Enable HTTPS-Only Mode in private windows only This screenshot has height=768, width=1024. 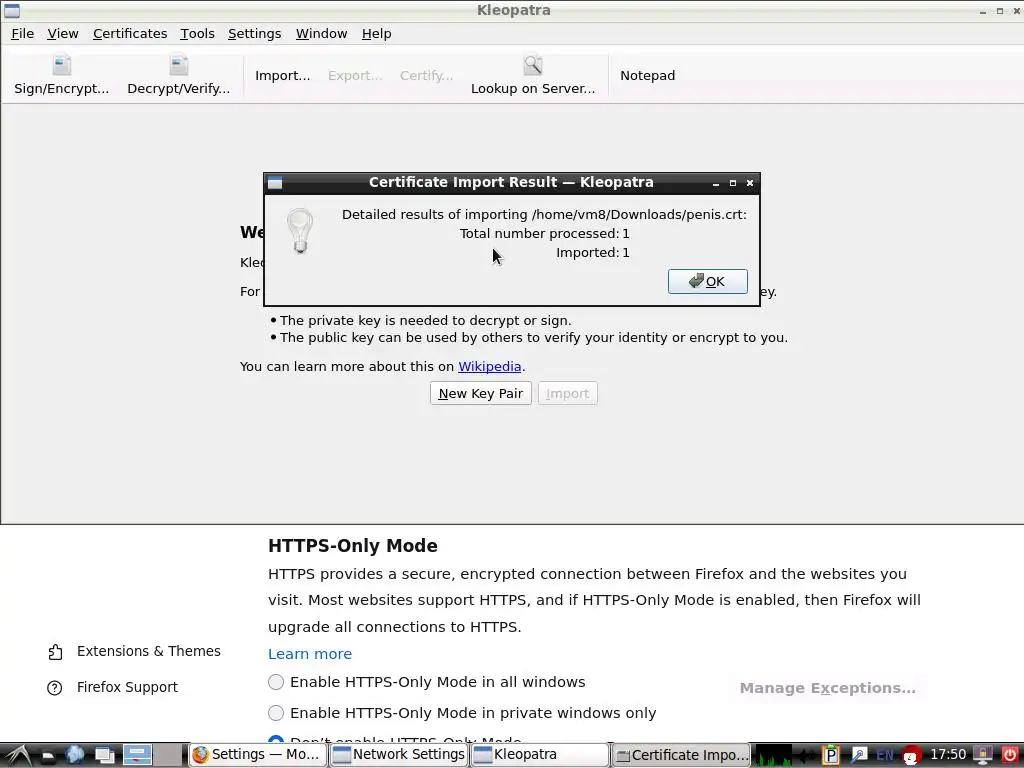(276, 712)
